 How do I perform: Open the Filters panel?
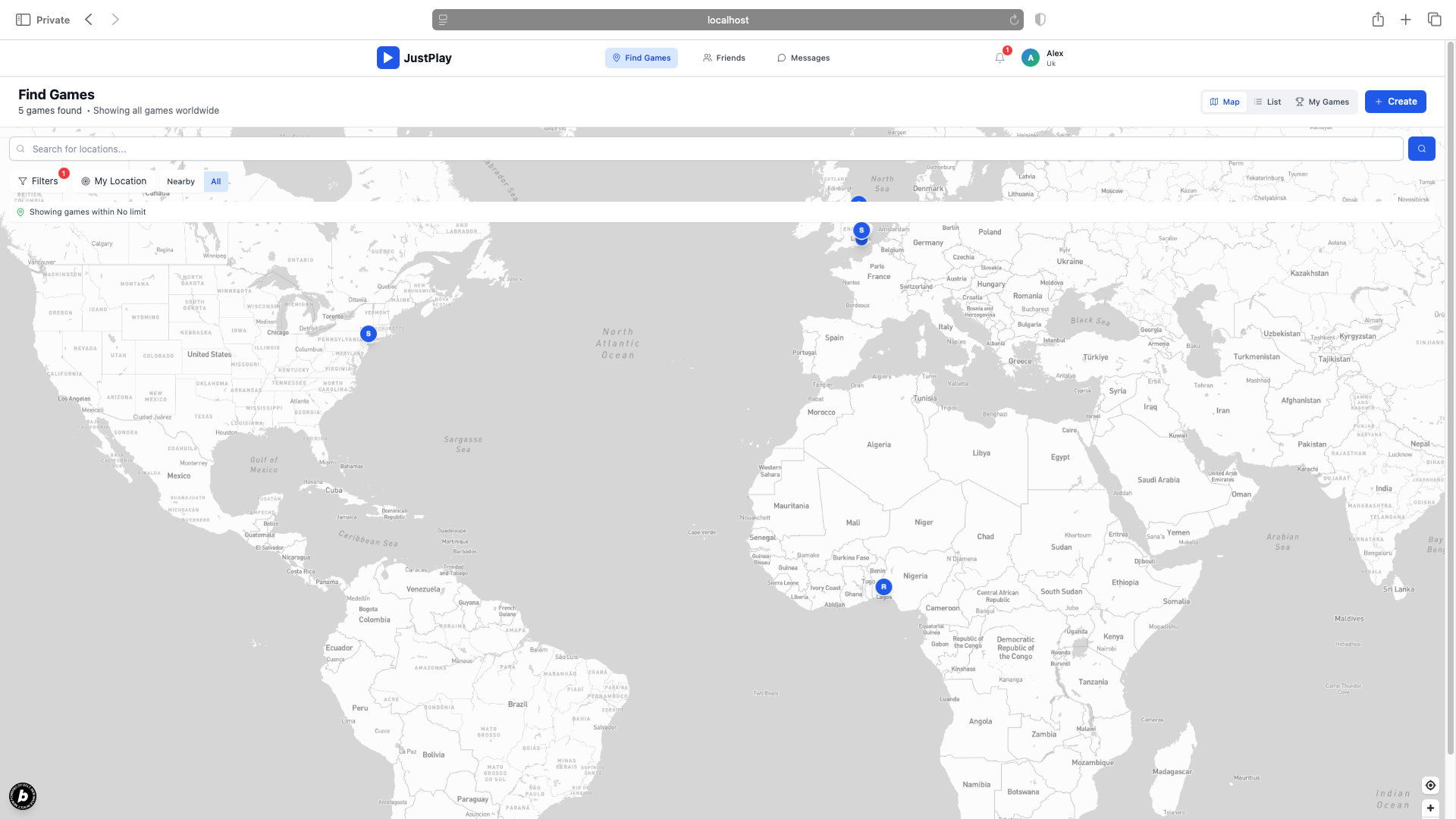coord(39,181)
